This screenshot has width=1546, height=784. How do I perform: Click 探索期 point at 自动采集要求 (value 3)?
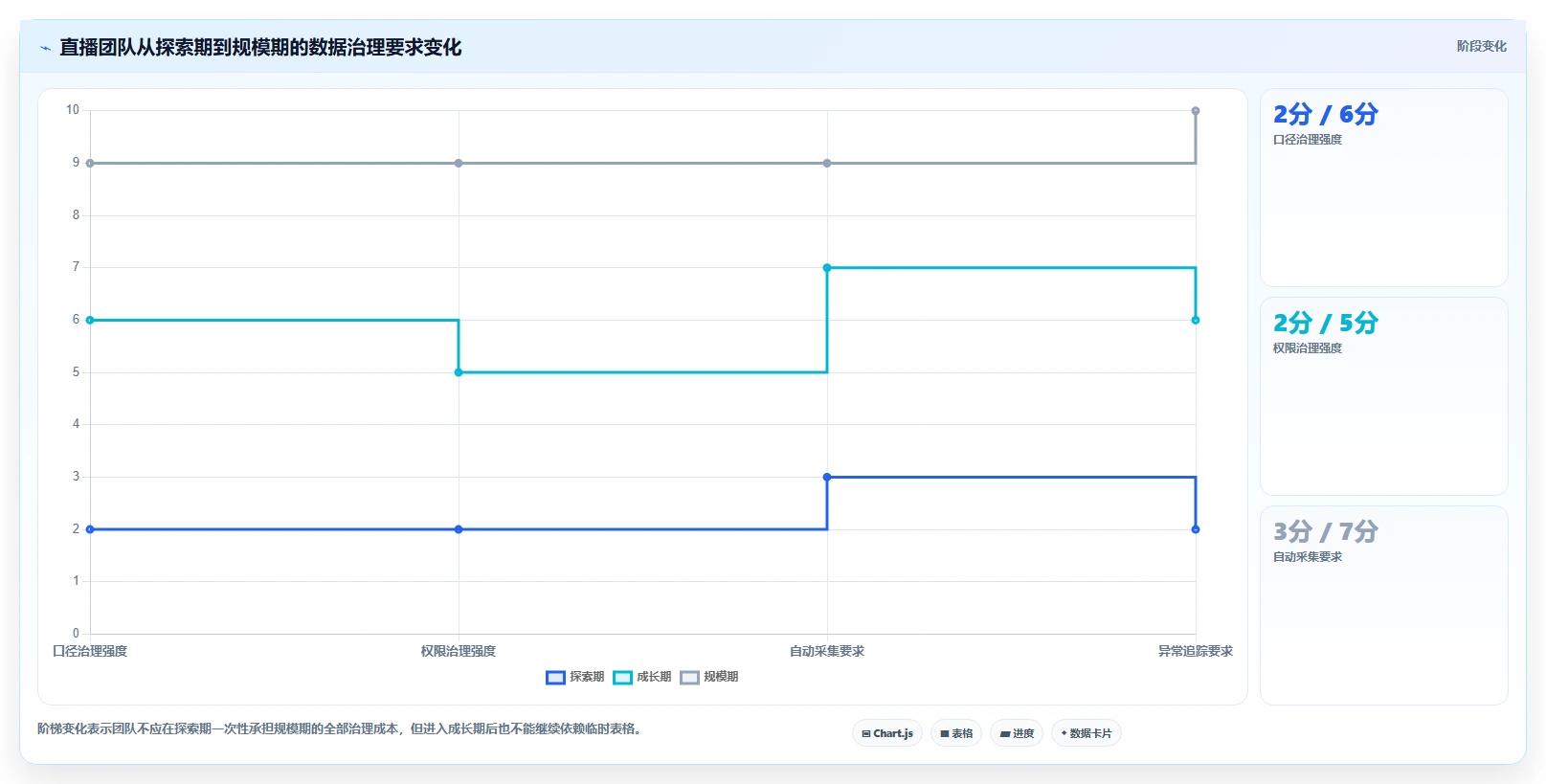[827, 477]
